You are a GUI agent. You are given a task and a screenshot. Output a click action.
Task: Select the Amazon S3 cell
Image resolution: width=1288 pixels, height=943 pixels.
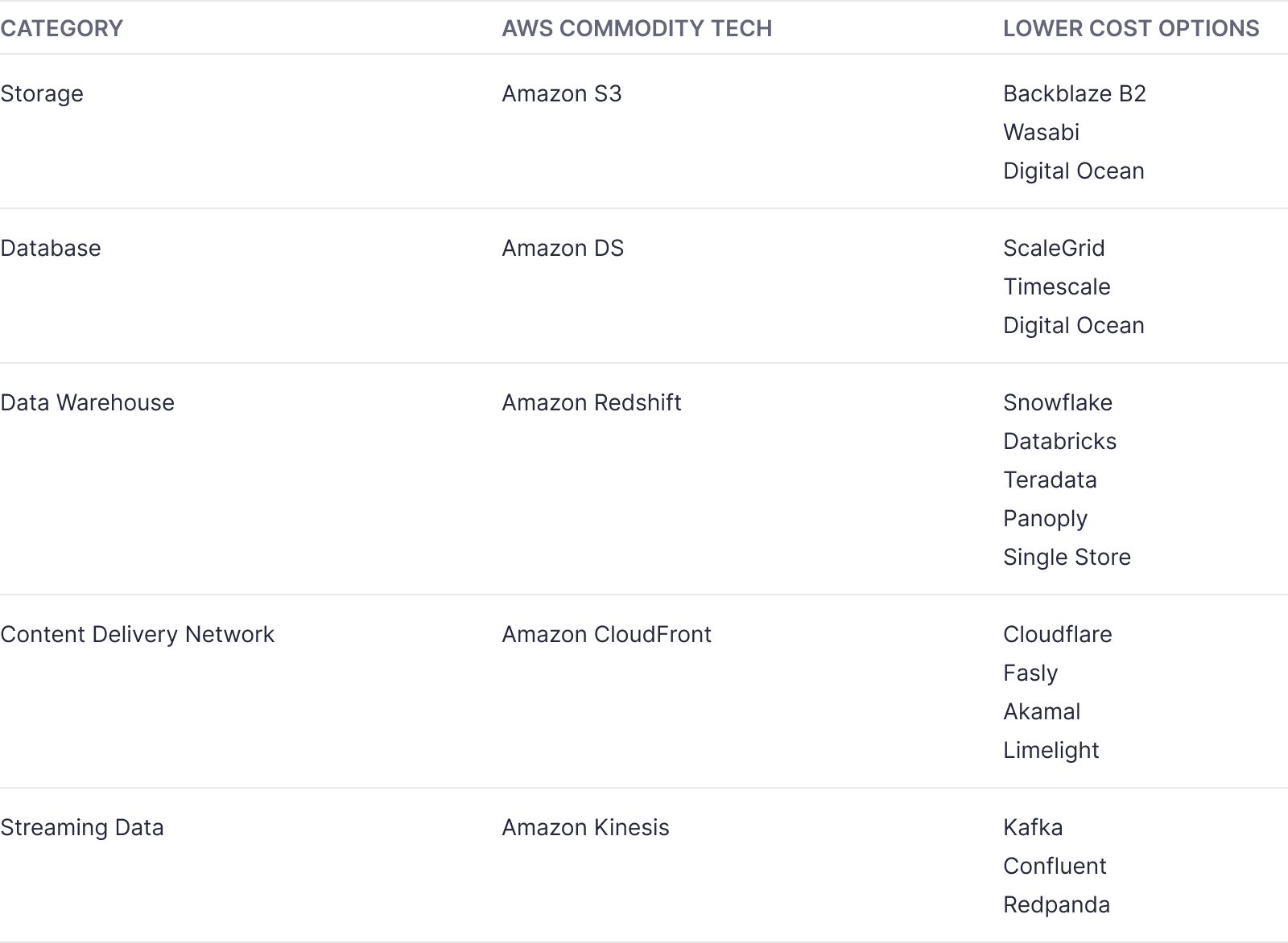[562, 93]
